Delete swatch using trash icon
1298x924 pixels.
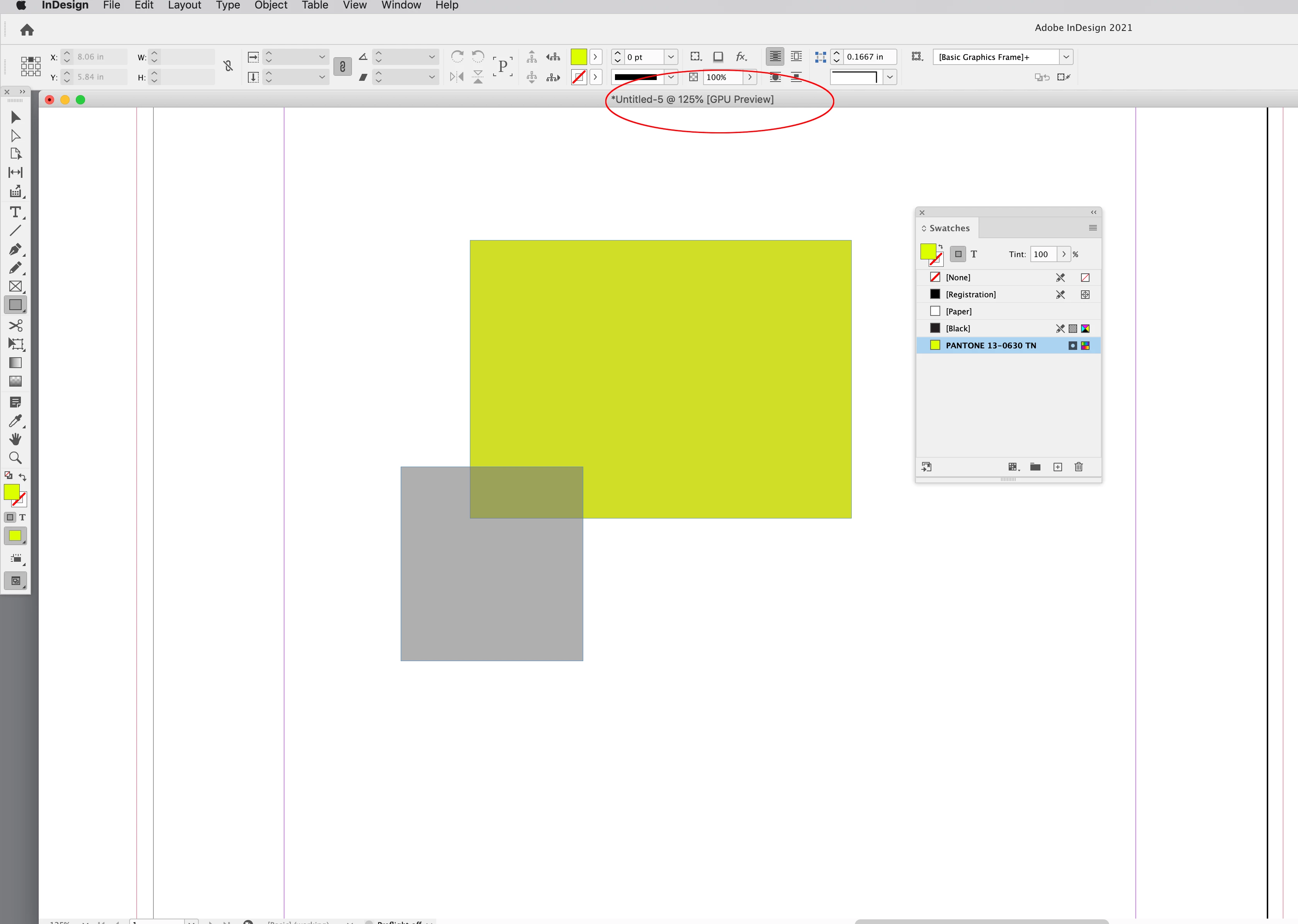click(1078, 467)
